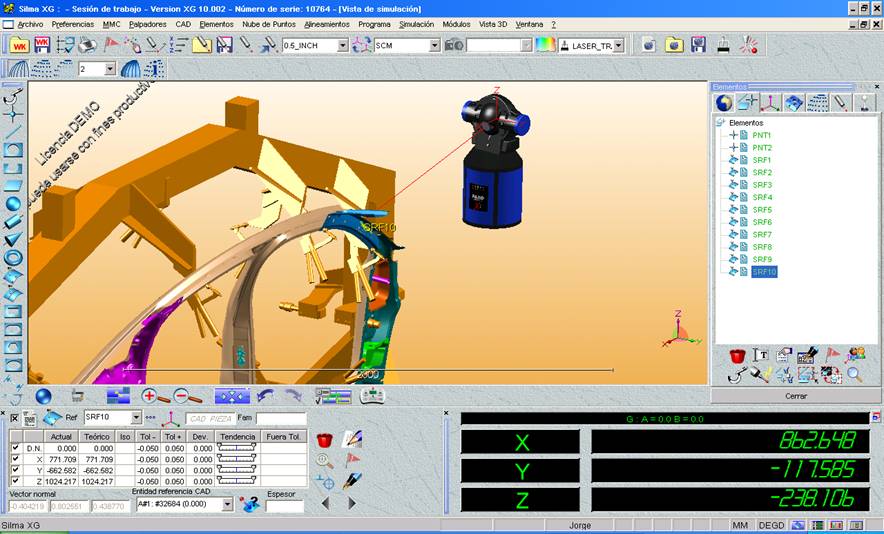Click the Fam input field

(281, 418)
